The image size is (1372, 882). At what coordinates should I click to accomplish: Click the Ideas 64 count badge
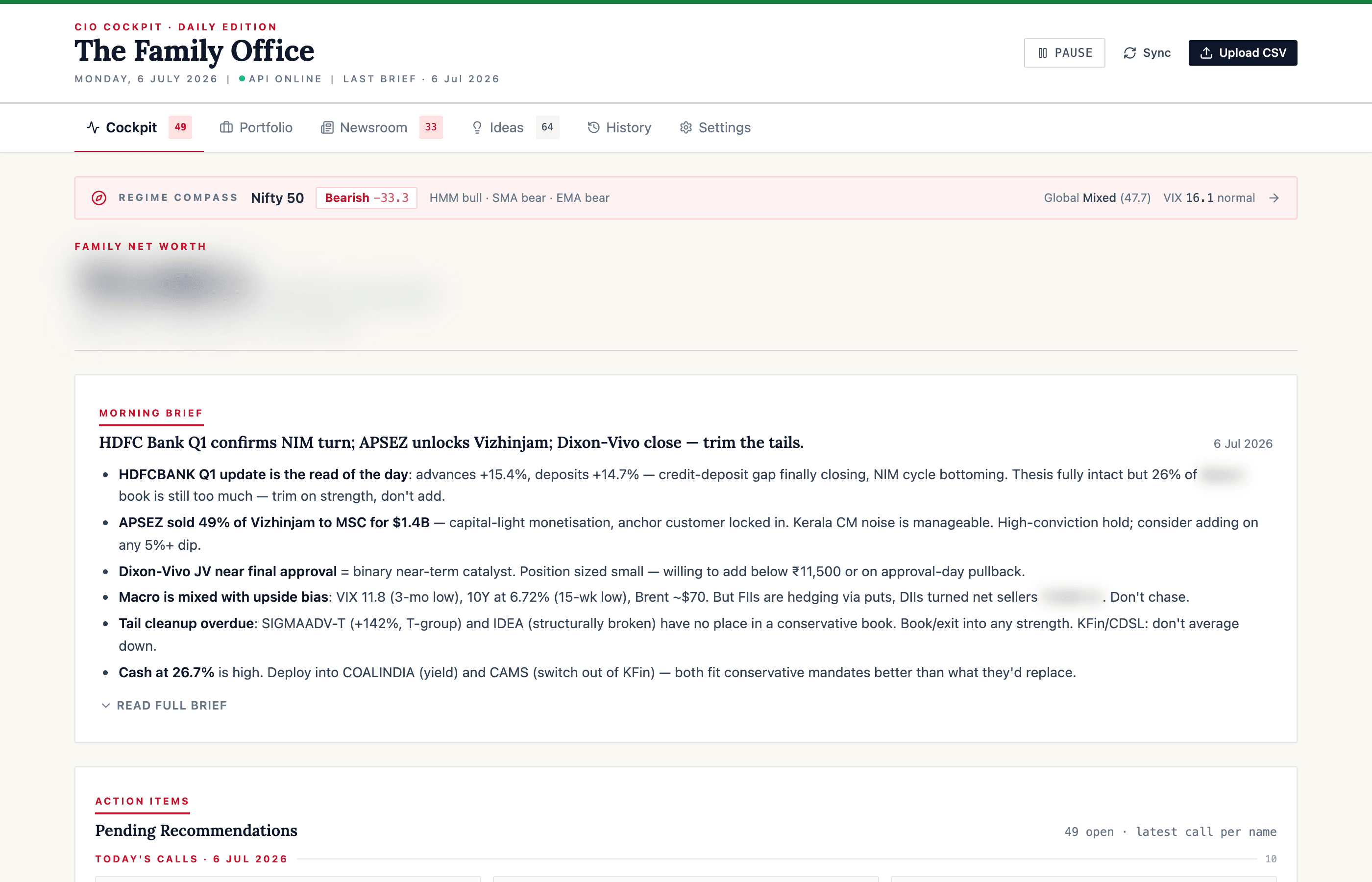tap(547, 127)
